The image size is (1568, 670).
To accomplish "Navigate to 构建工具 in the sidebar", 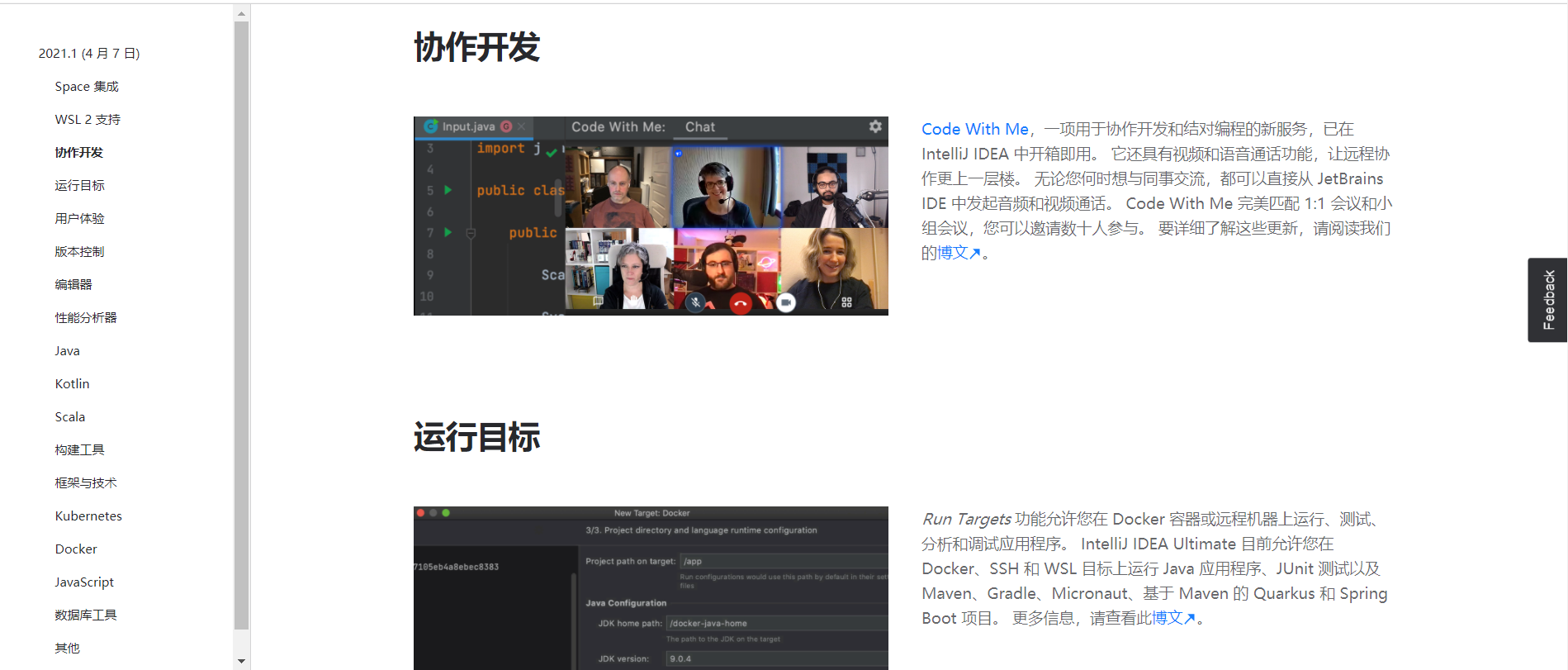I will coord(80,450).
